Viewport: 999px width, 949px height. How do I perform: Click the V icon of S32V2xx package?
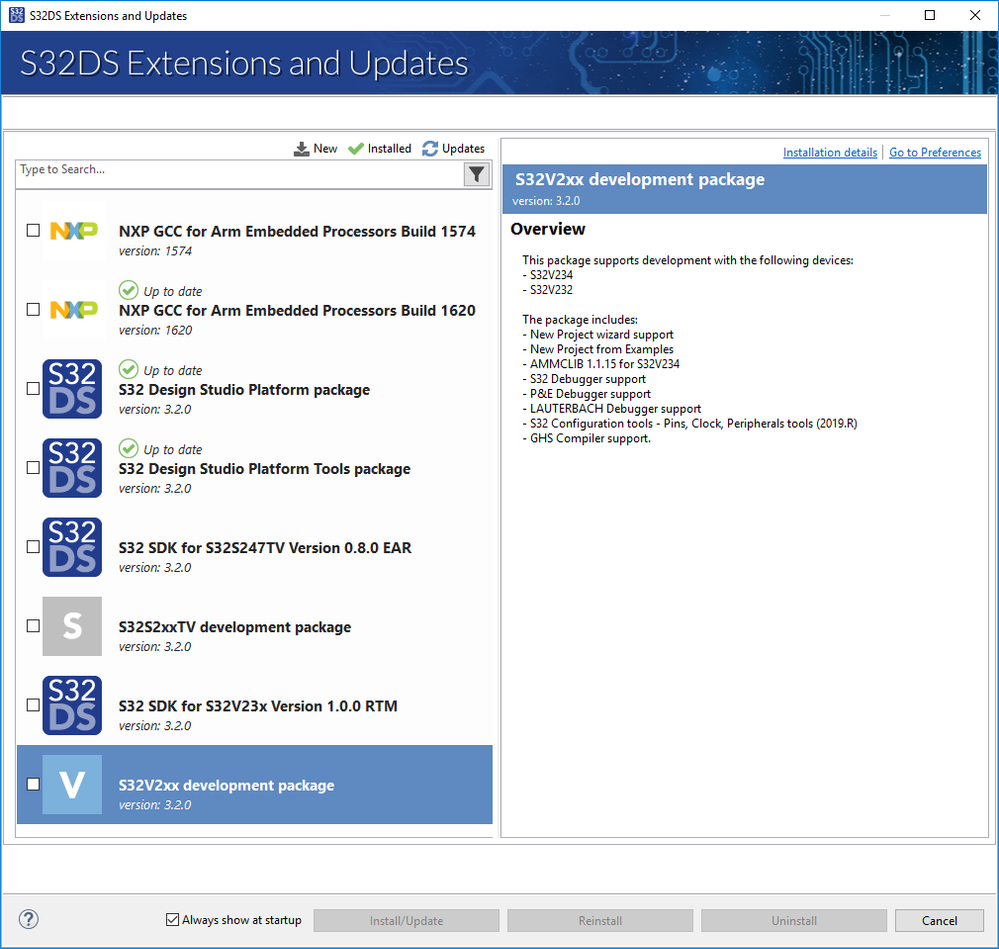pos(72,784)
